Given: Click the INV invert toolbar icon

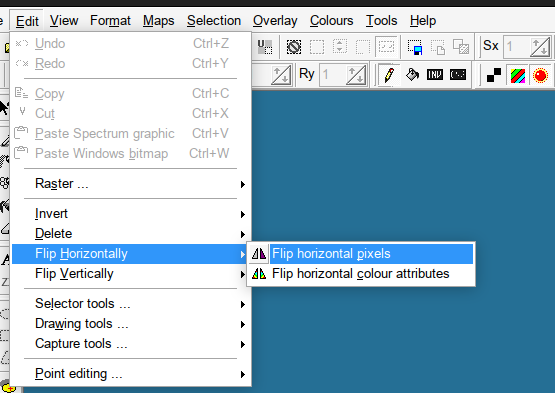Looking at the screenshot, I should tap(435, 75).
